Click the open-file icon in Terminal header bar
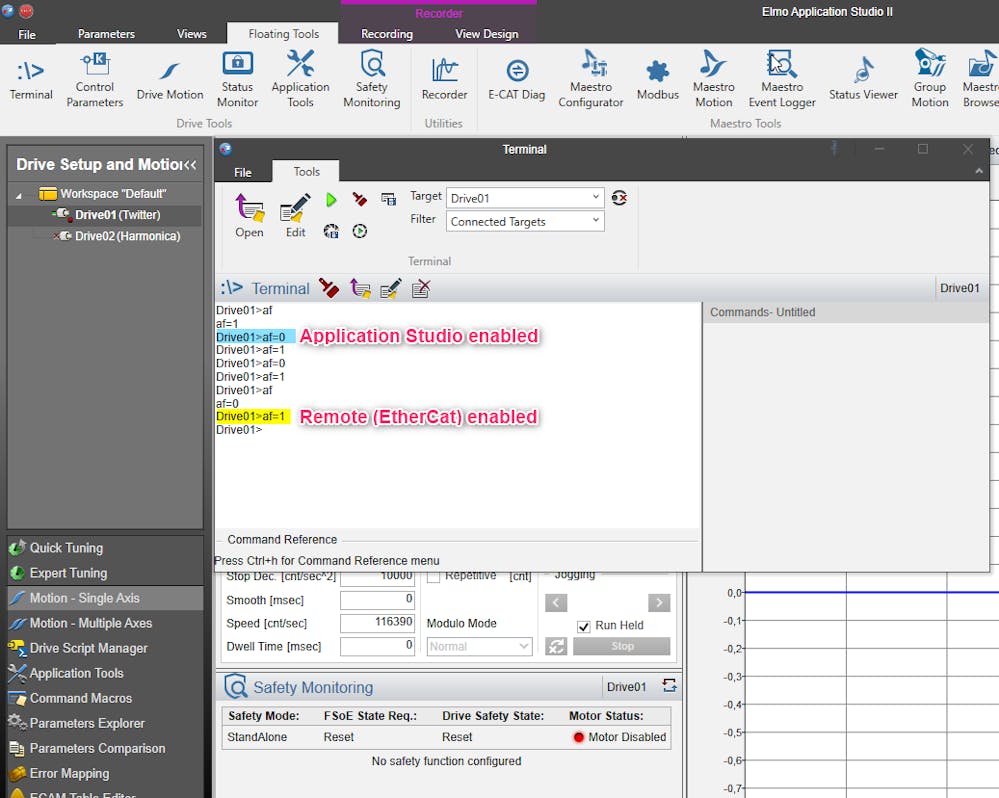This screenshot has height=798, width=999. click(361, 289)
